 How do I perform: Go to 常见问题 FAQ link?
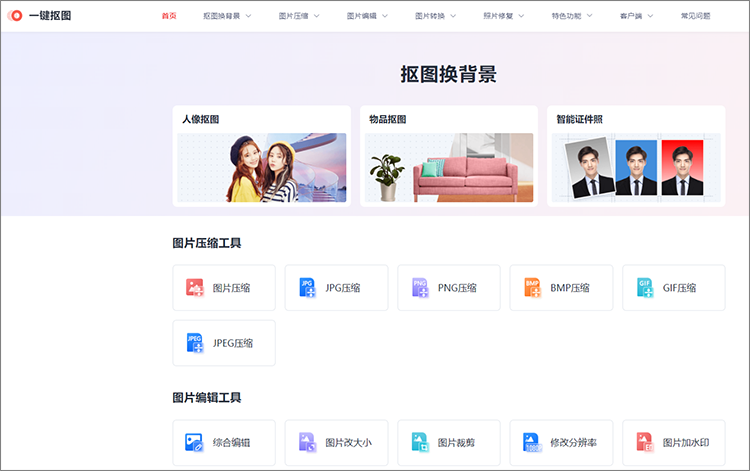(695, 16)
